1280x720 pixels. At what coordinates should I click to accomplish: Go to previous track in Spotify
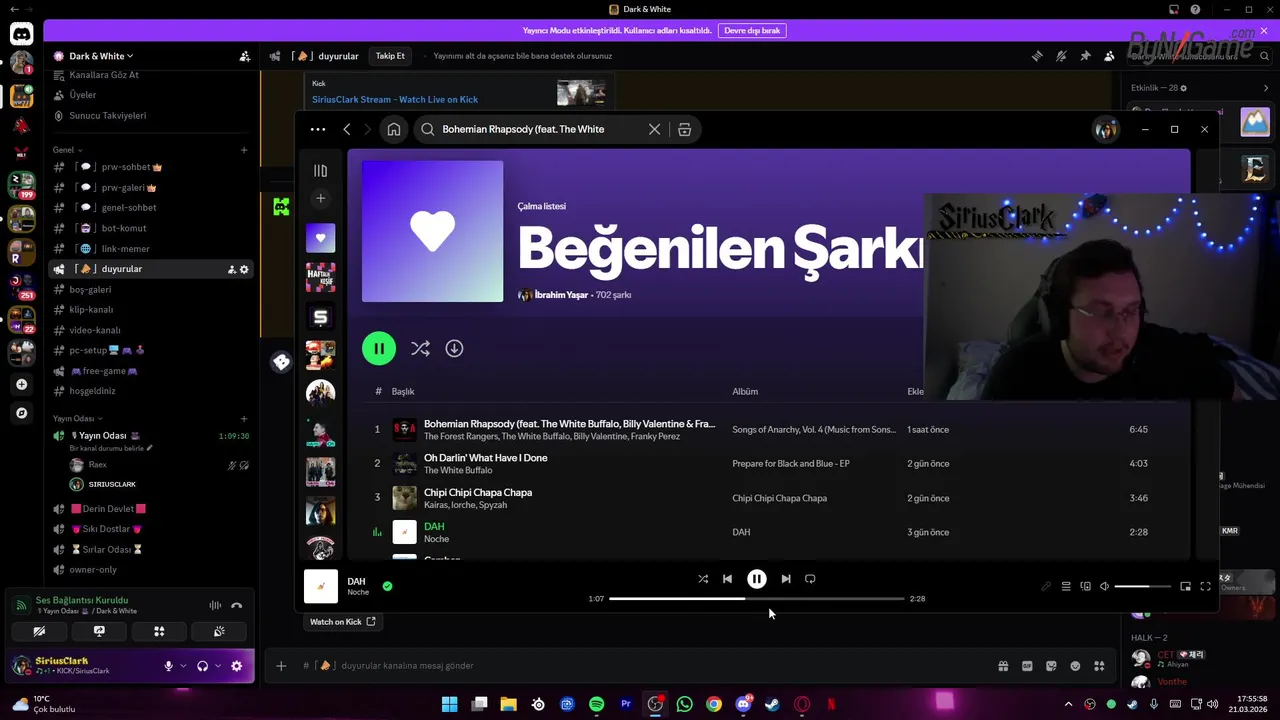pyautogui.click(x=727, y=579)
